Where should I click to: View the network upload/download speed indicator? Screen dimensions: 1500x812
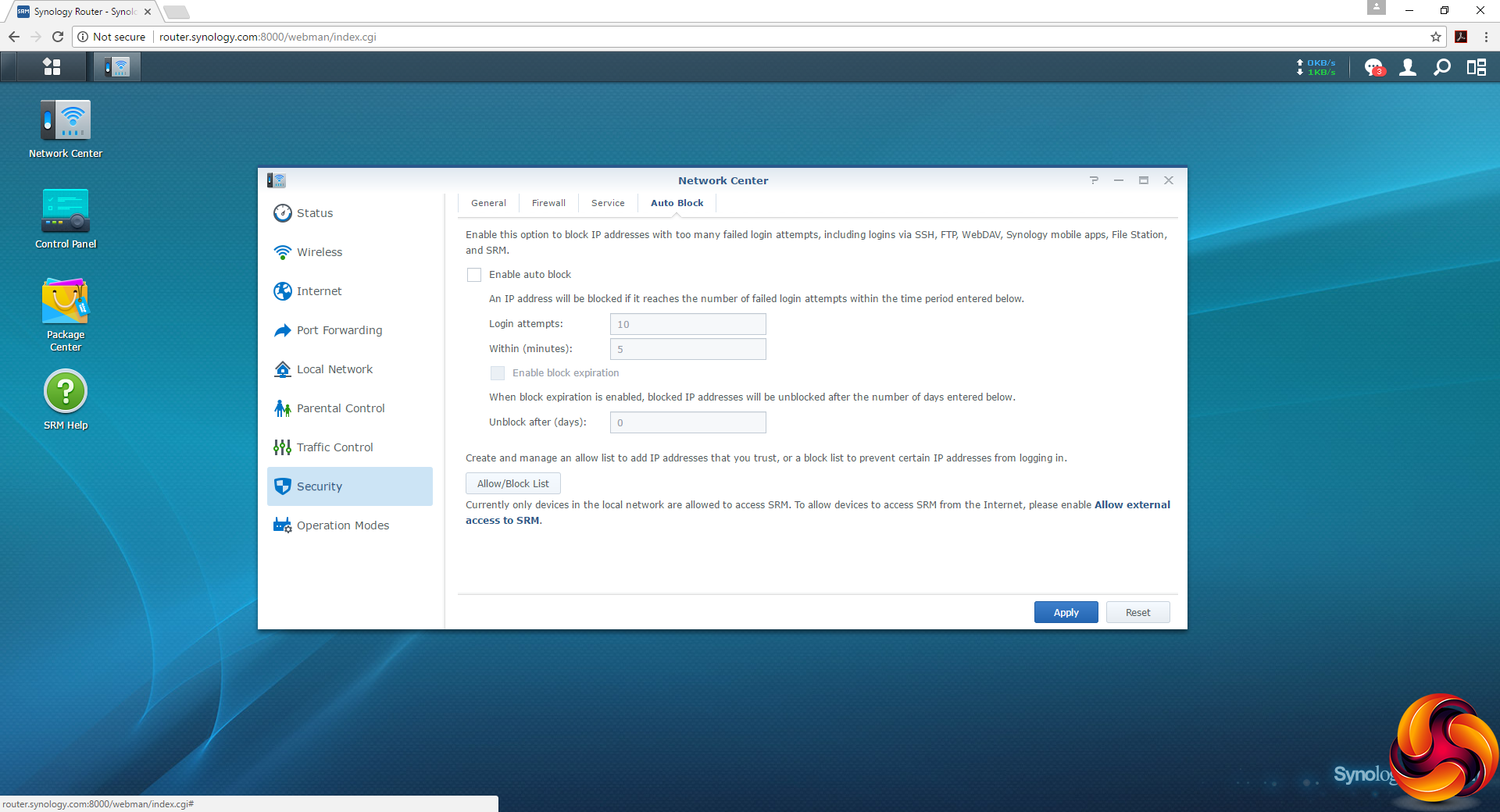(1316, 68)
